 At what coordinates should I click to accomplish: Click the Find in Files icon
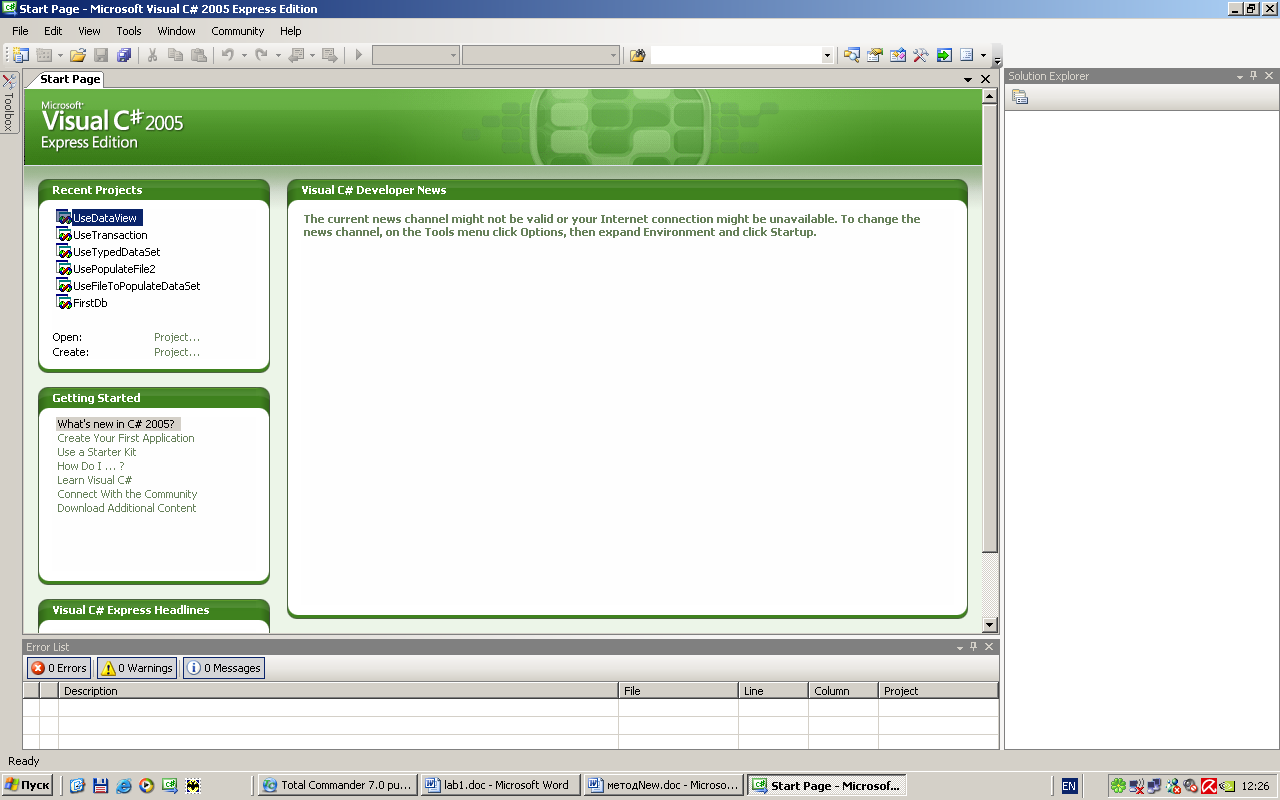point(637,56)
